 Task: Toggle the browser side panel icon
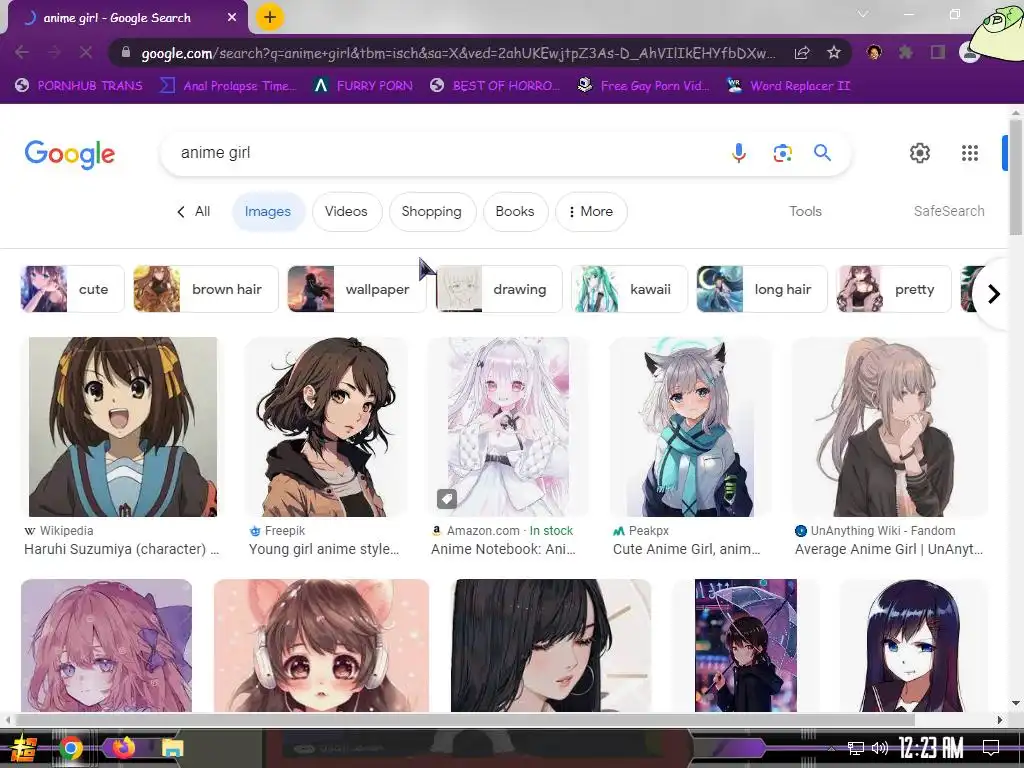[938, 52]
